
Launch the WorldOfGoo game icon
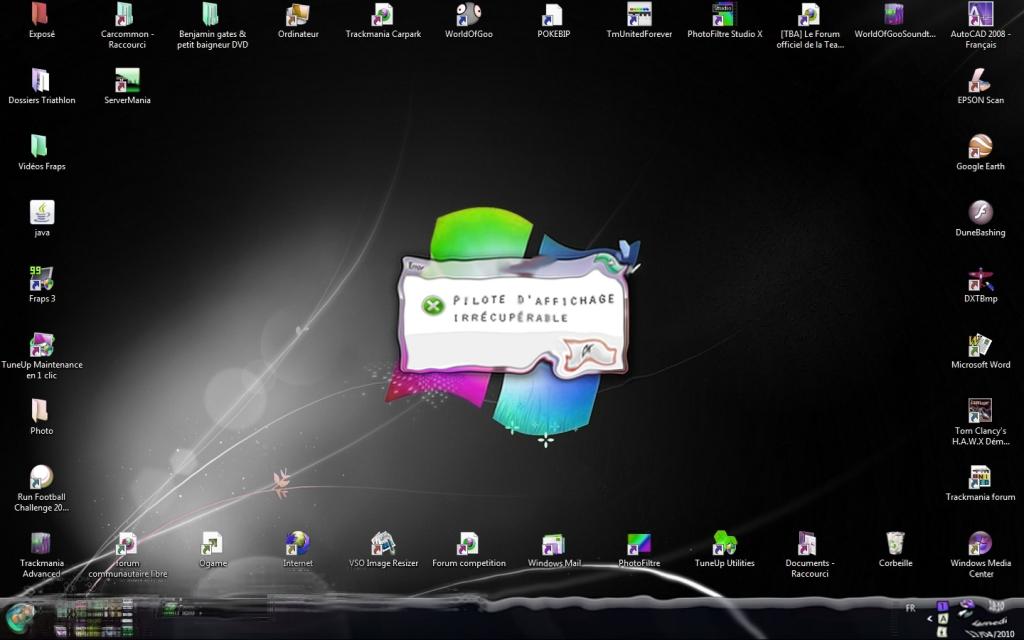[x=468, y=16]
